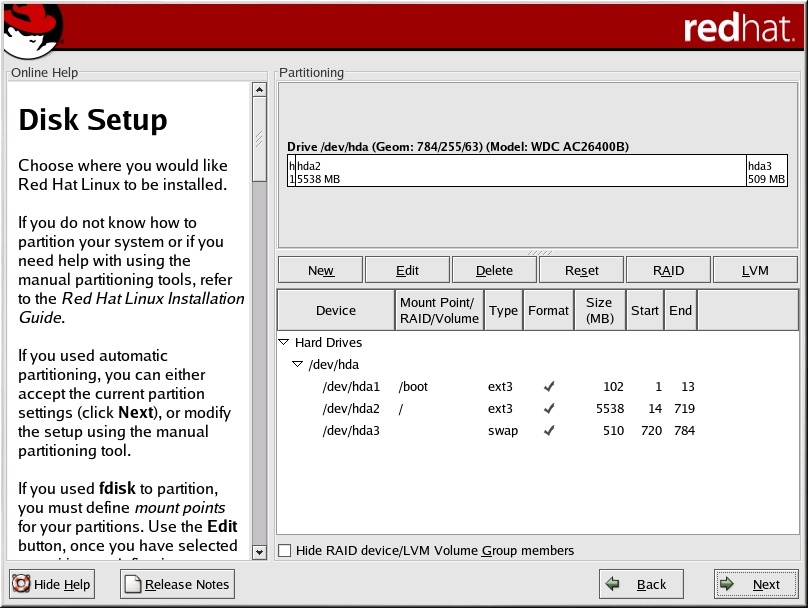
Task: Click the Next arrow icon
Action: [x=728, y=585]
